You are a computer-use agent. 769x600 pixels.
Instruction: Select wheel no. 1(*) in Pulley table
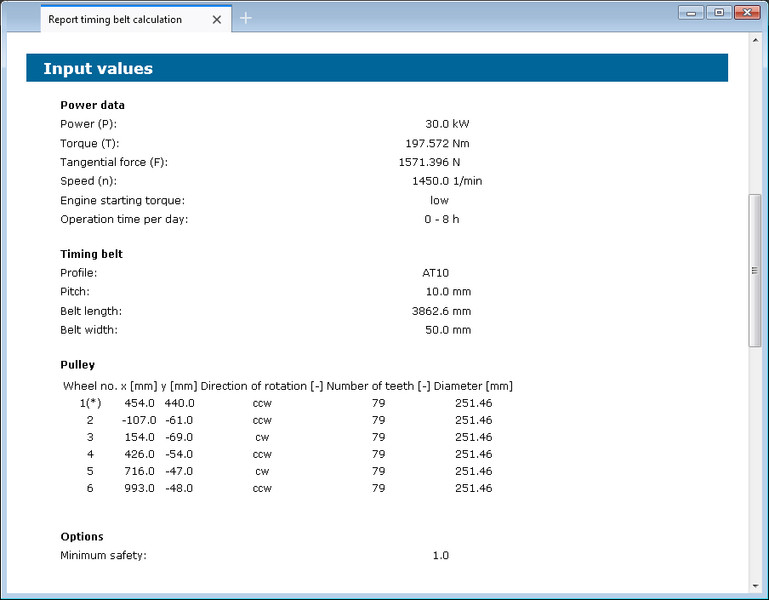(90, 403)
